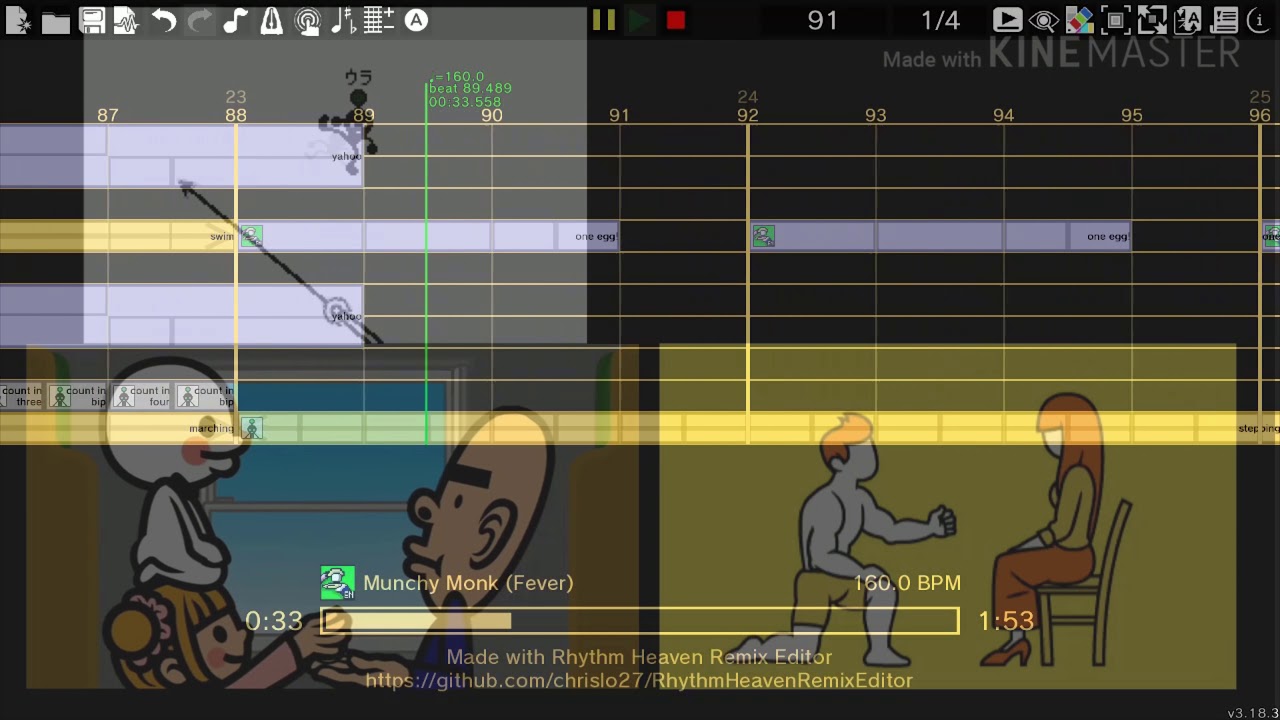Viewport: 1280px width, 720px height.
Task: Click the 0:33 elapsed time label
Action: click(x=273, y=621)
